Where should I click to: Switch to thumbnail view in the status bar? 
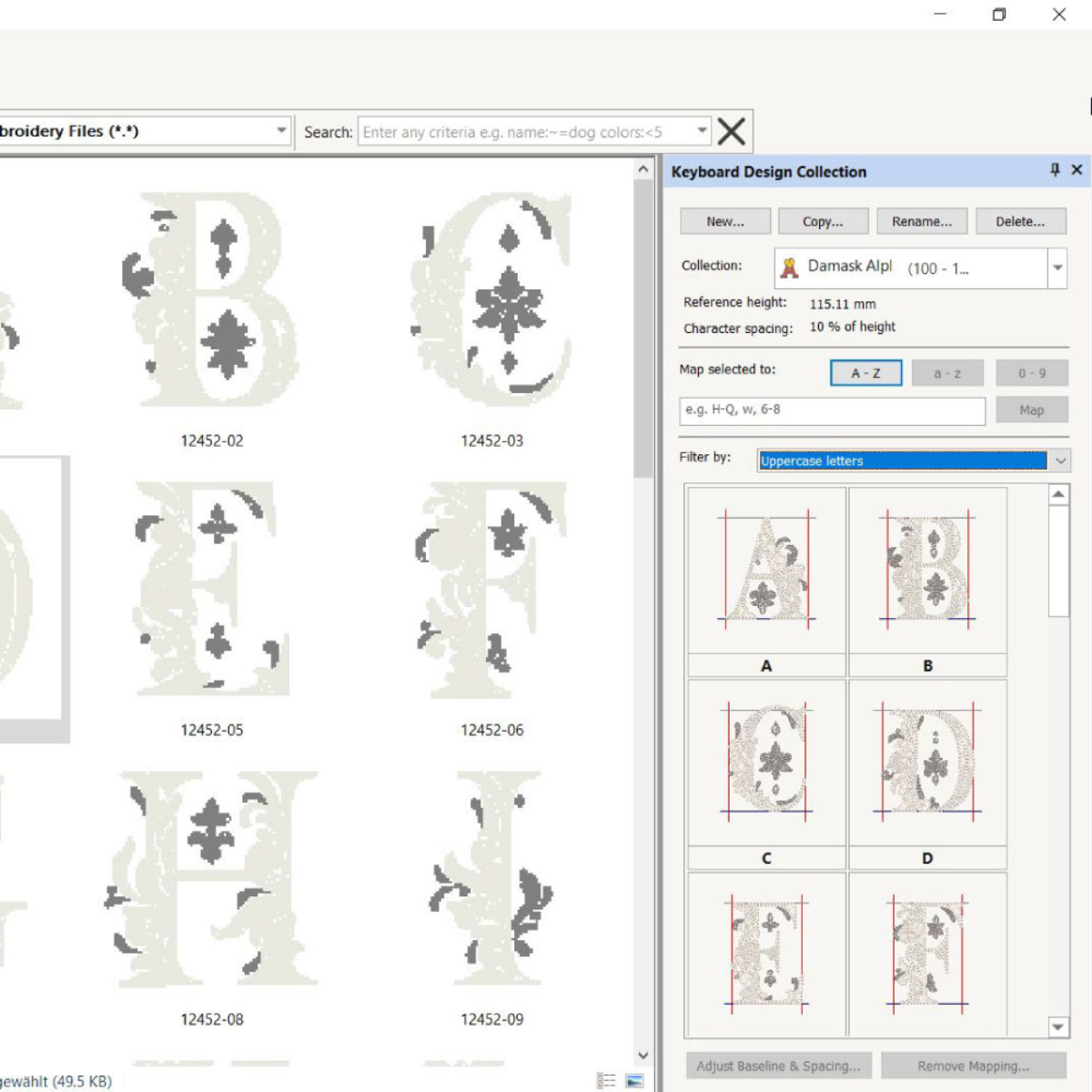point(632,1078)
